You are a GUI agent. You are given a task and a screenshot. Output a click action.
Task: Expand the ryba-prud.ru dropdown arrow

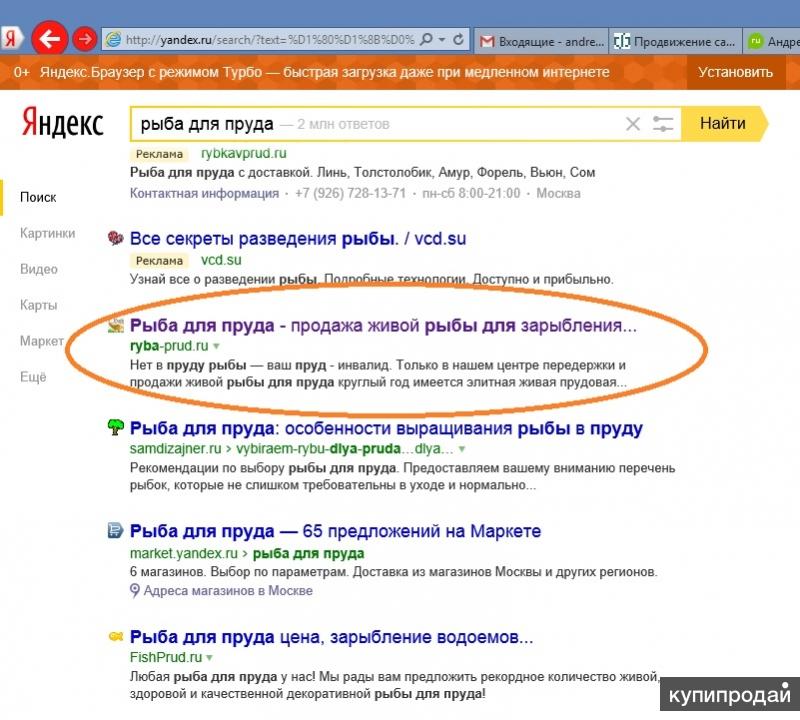pyautogui.click(x=216, y=346)
